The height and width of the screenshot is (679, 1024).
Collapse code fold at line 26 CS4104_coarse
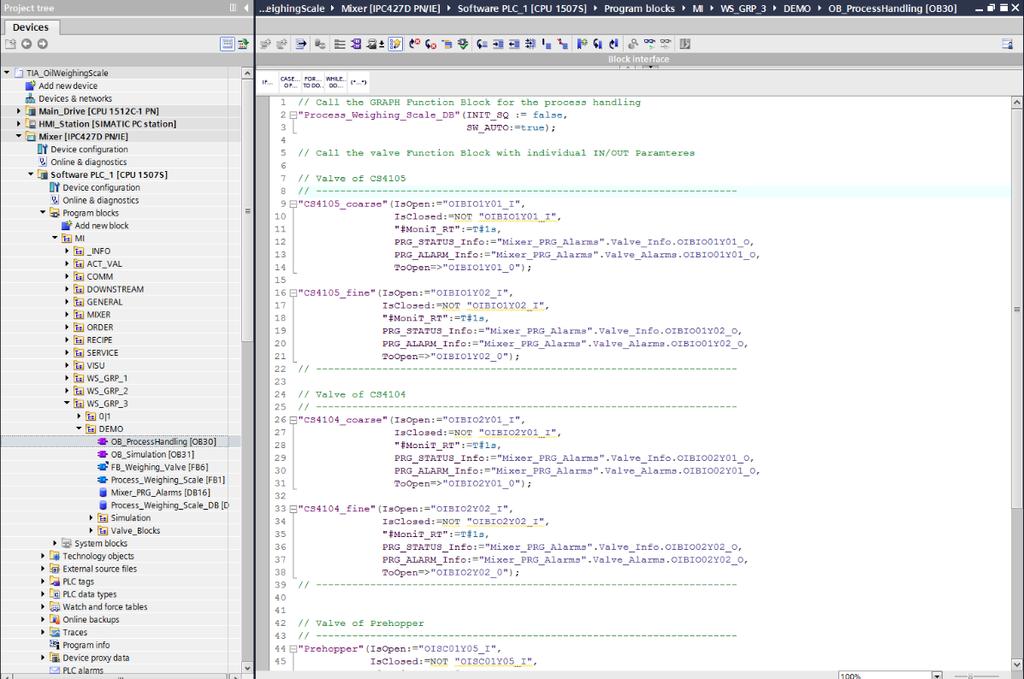click(293, 420)
